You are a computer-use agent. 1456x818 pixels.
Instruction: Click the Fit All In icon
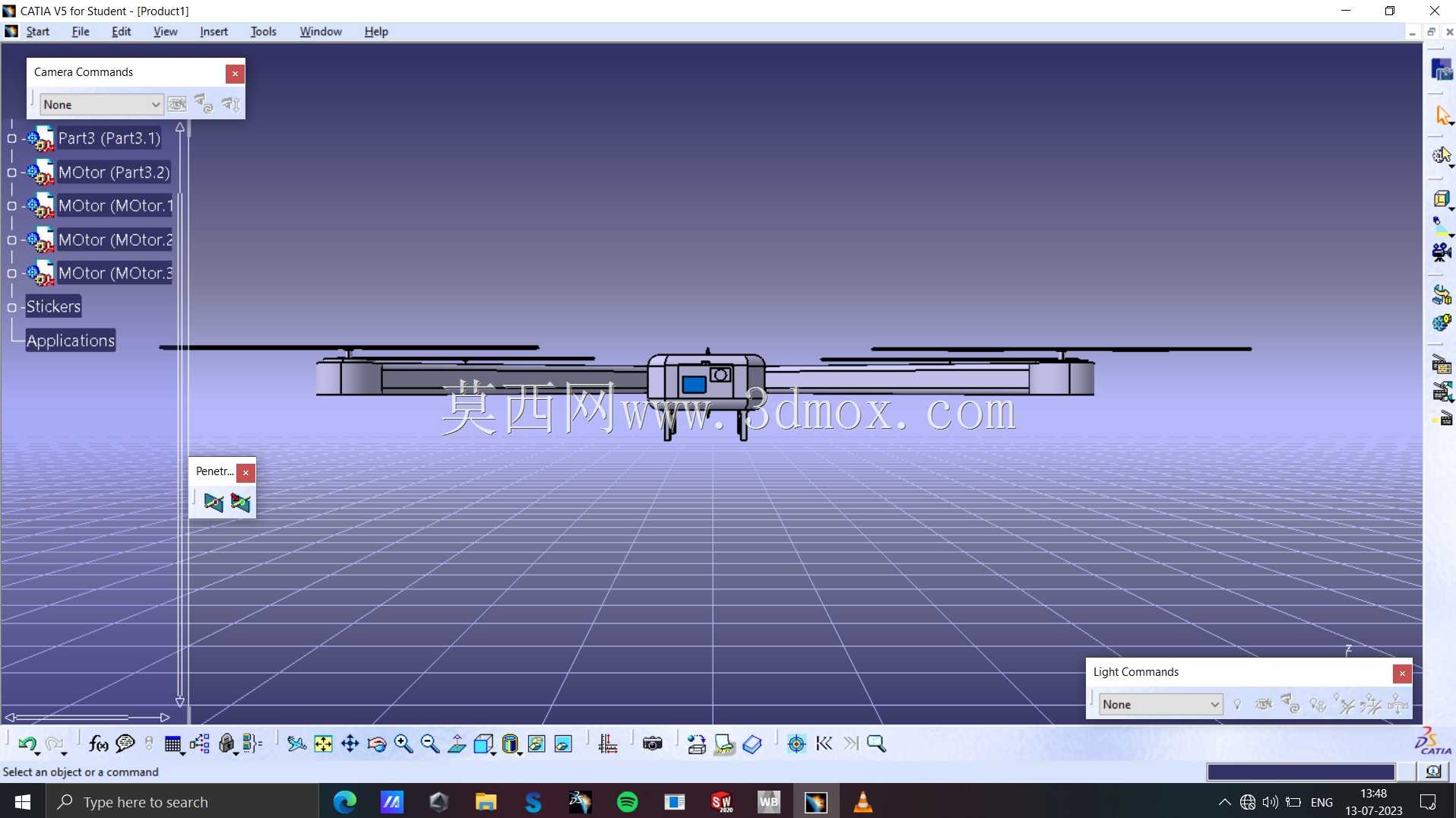pyautogui.click(x=323, y=744)
